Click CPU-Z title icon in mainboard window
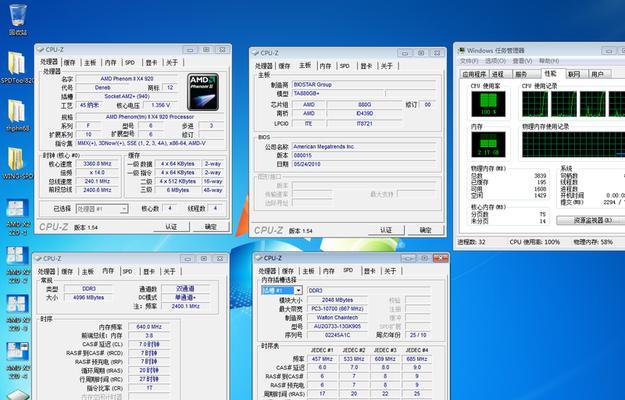Screen dimensions: 625x400 [x=255, y=53]
